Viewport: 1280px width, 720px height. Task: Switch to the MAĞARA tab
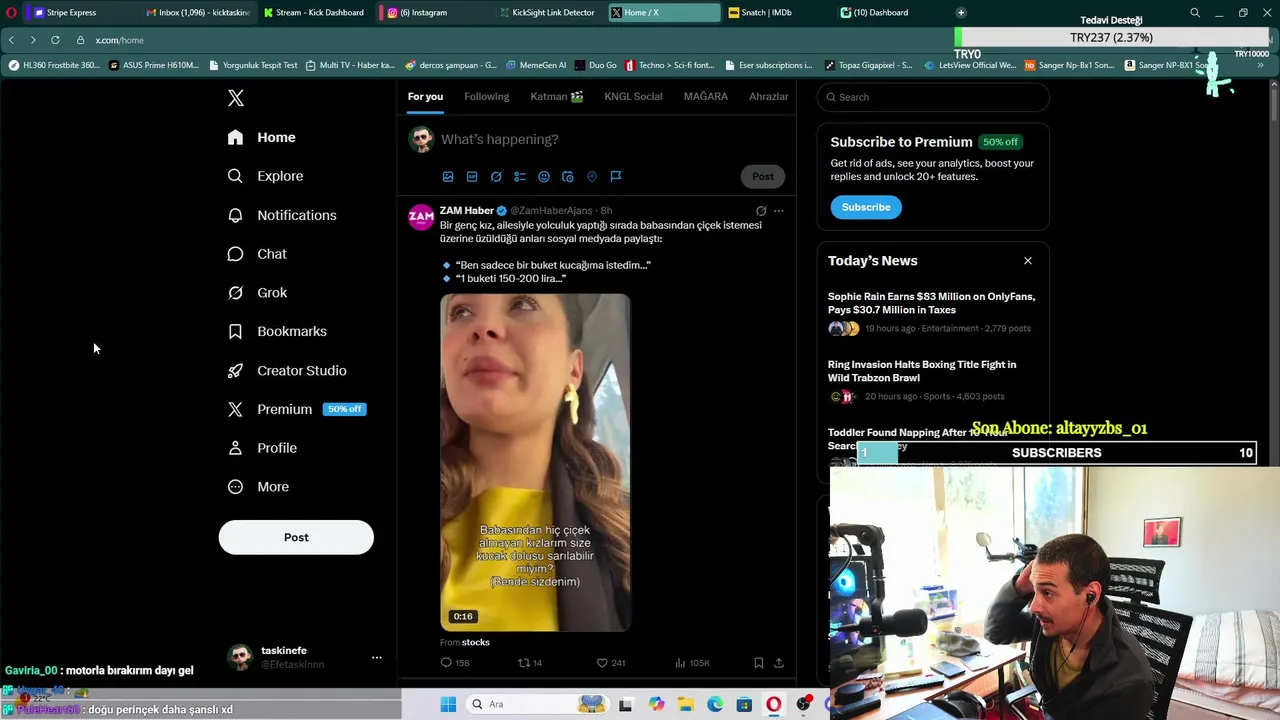pos(706,97)
